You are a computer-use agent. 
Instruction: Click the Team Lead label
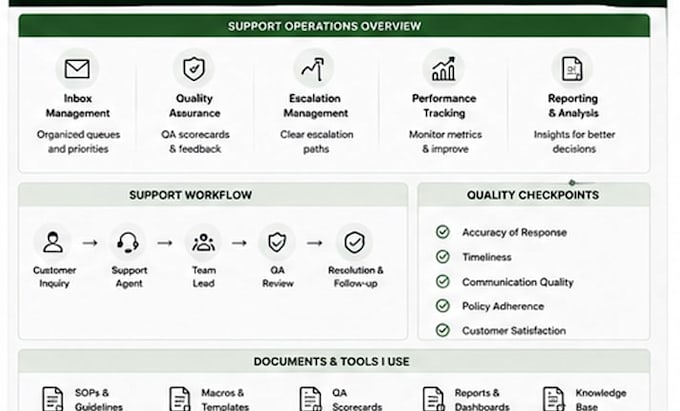point(204,277)
